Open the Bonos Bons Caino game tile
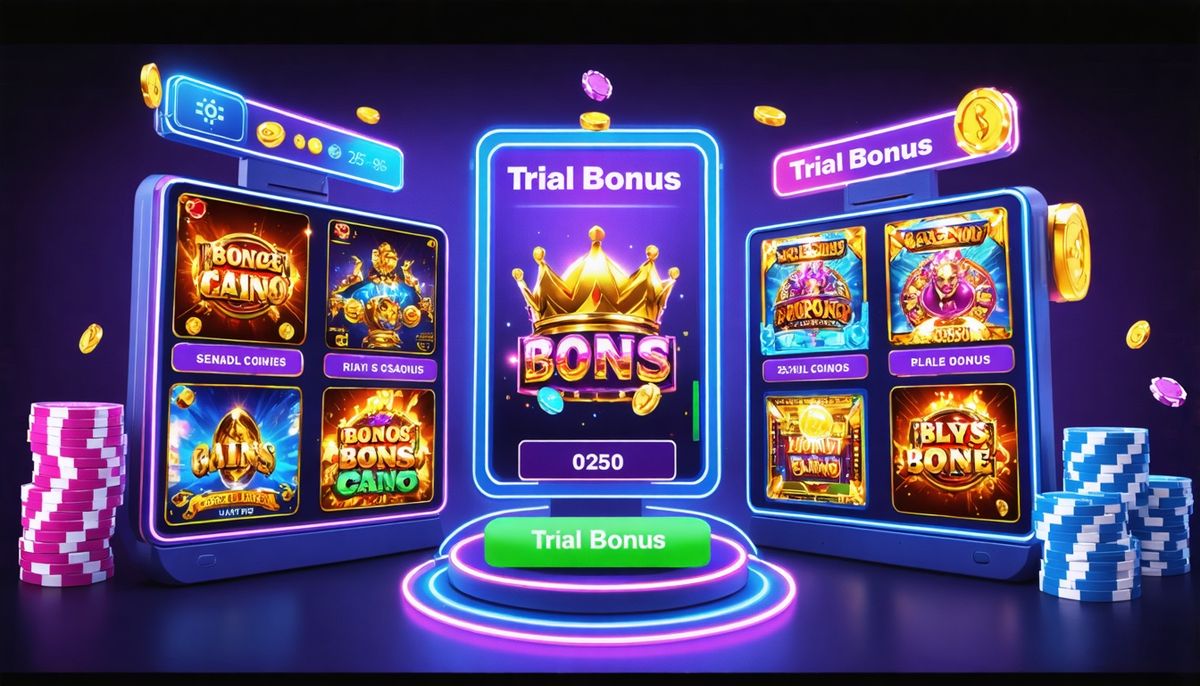Viewport: 1200px width, 686px height. [x=377, y=449]
